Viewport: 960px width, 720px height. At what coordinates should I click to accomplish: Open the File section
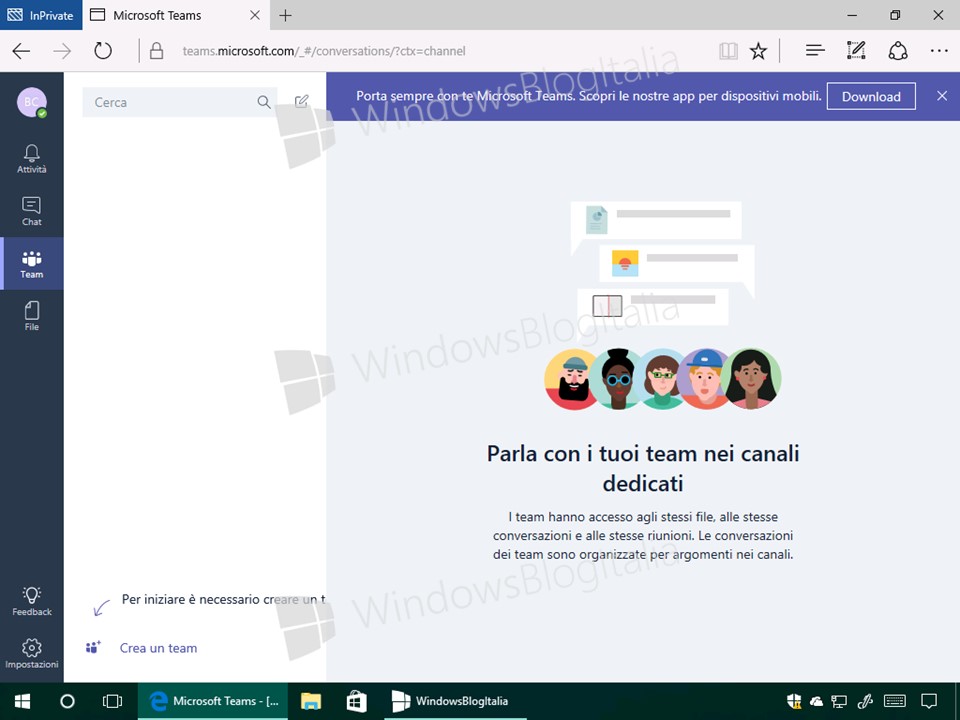(31, 316)
